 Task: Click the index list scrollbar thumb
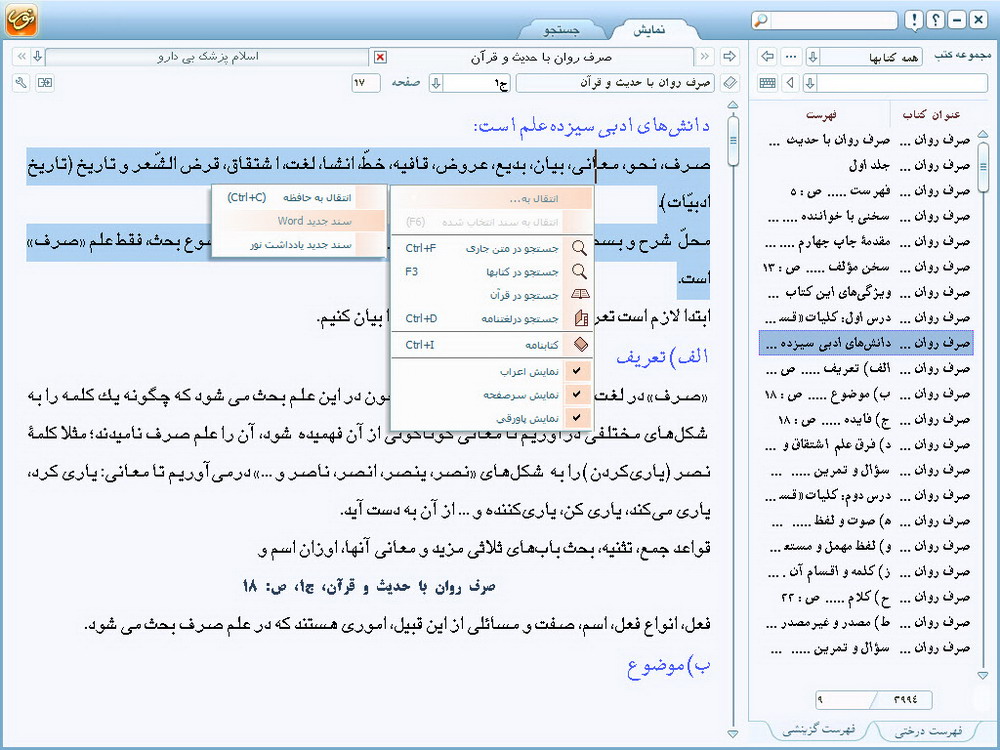click(983, 167)
